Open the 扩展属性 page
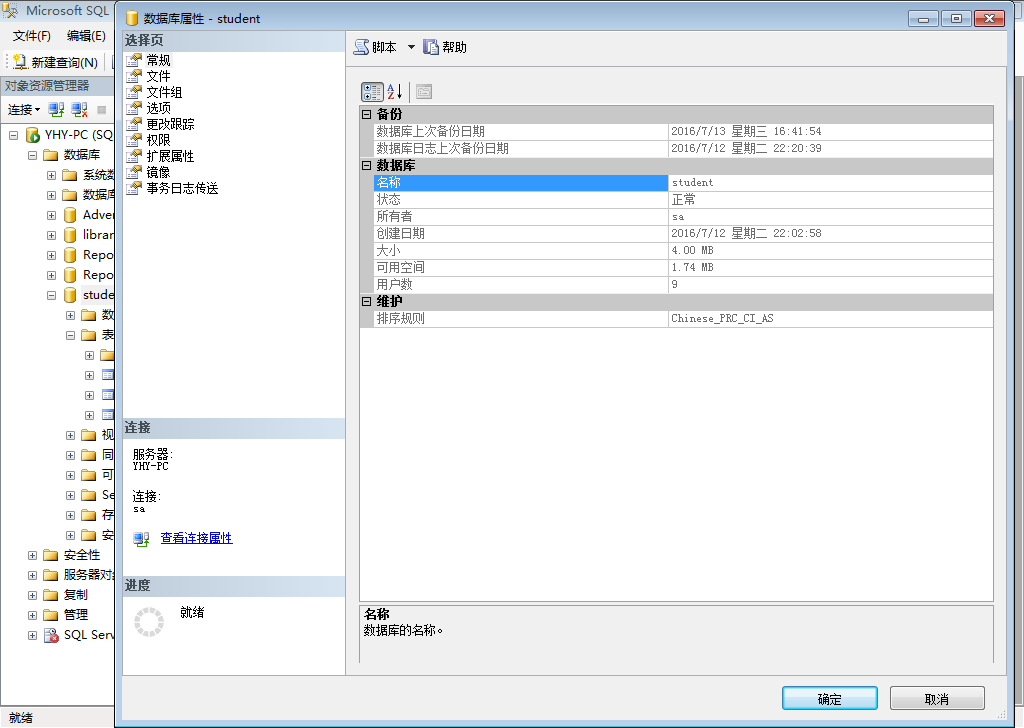Screen dimensions: 1024x728 click(x=170, y=156)
